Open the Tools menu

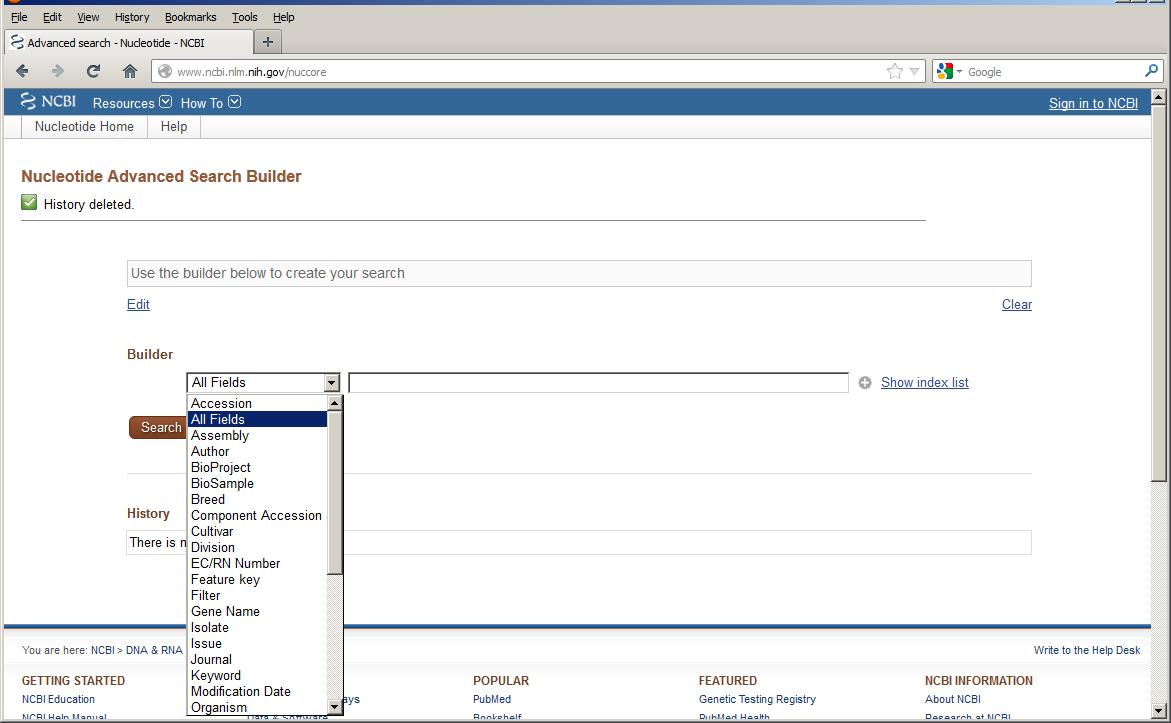[244, 17]
